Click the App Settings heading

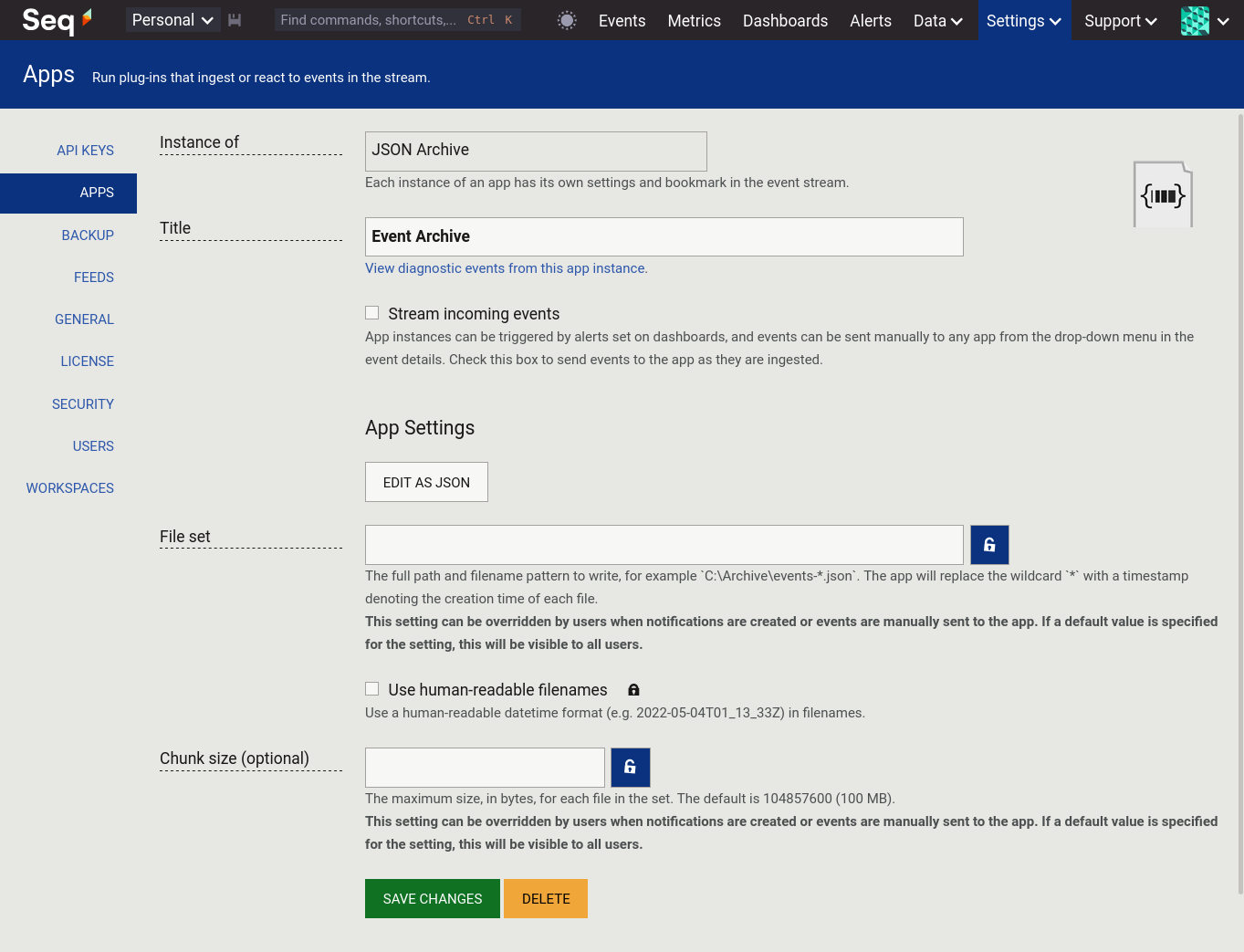420,428
